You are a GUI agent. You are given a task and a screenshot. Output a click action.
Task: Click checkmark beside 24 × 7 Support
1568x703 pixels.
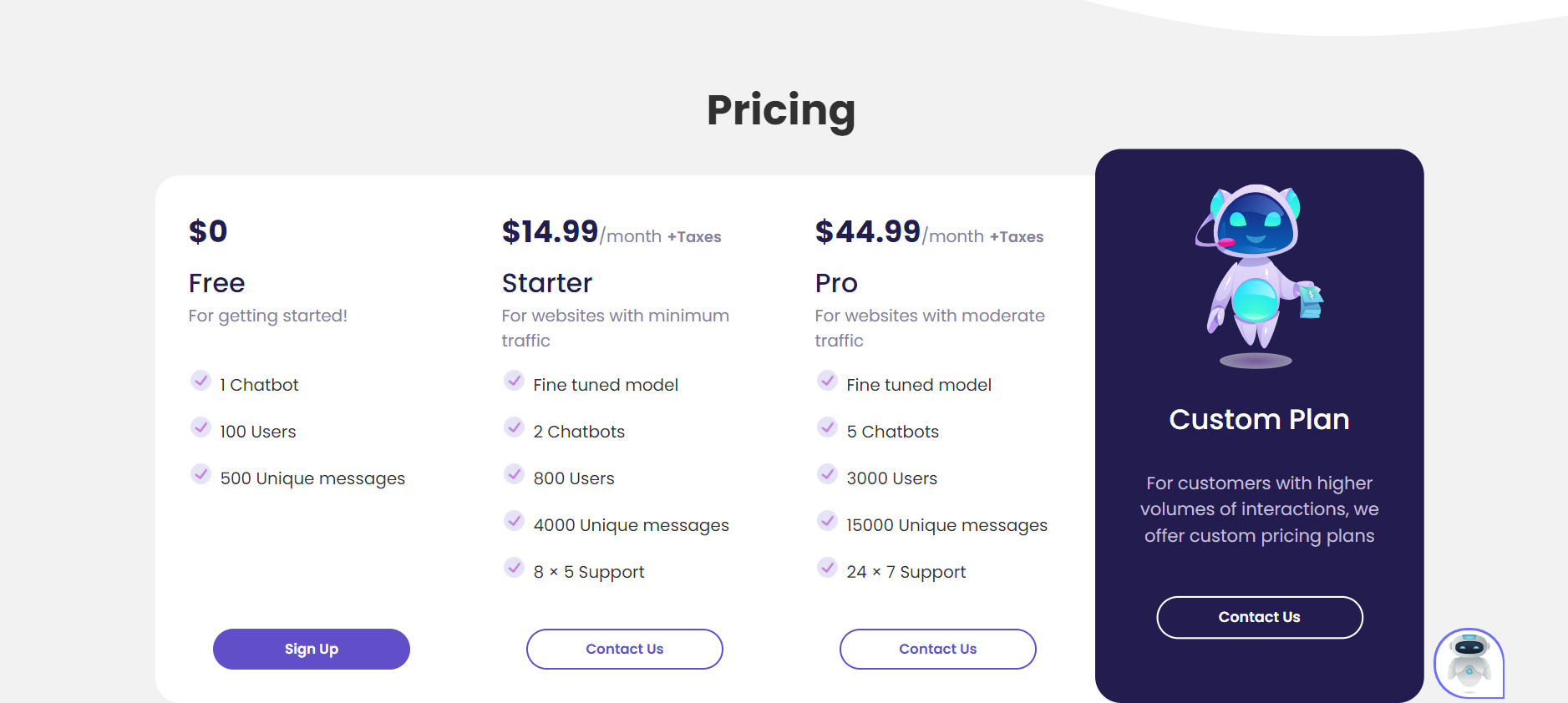[x=827, y=568]
